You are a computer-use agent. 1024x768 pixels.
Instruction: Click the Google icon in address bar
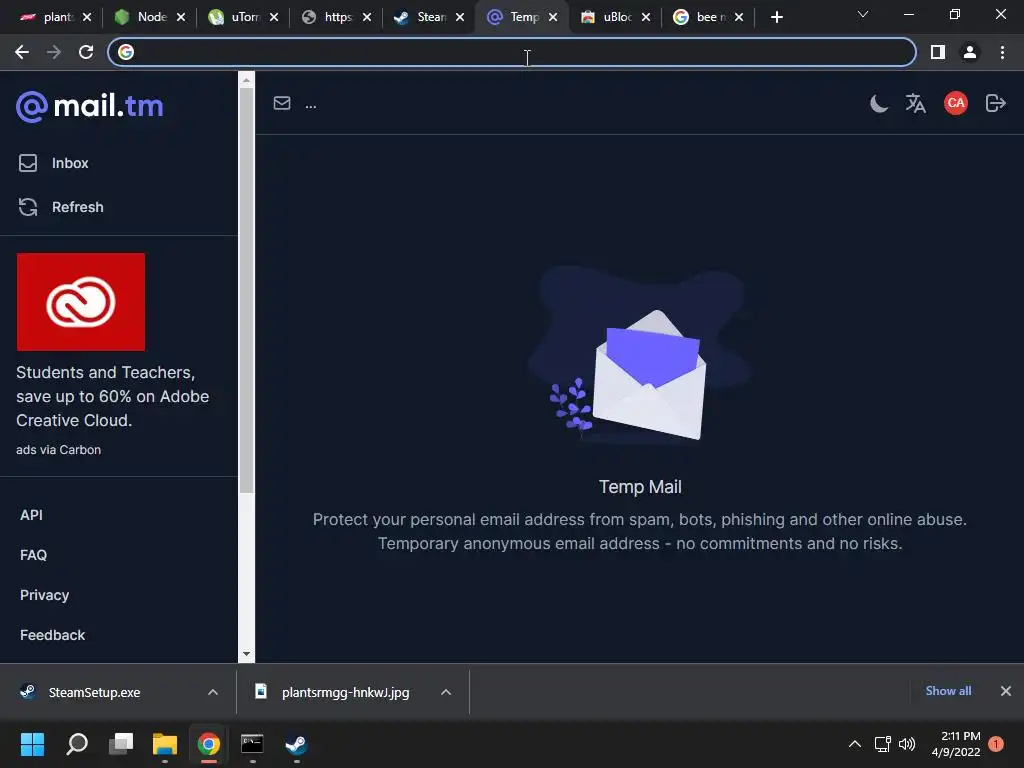126,52
